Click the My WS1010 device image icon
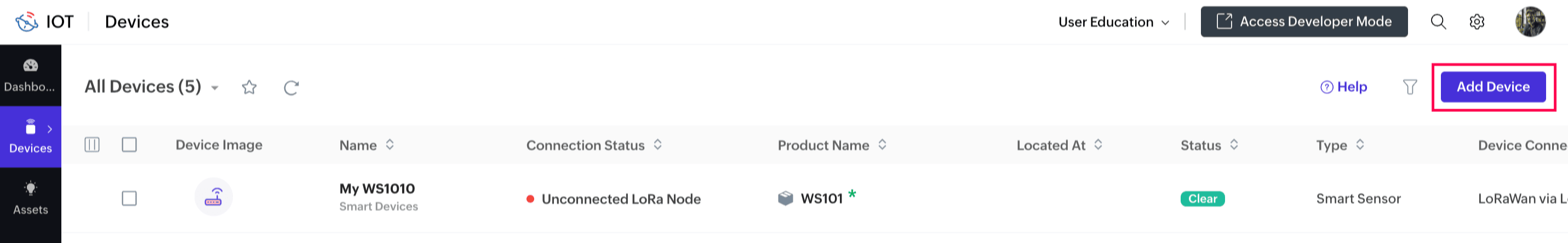This screenshot has height=243, width=1568. click(213, 197)
